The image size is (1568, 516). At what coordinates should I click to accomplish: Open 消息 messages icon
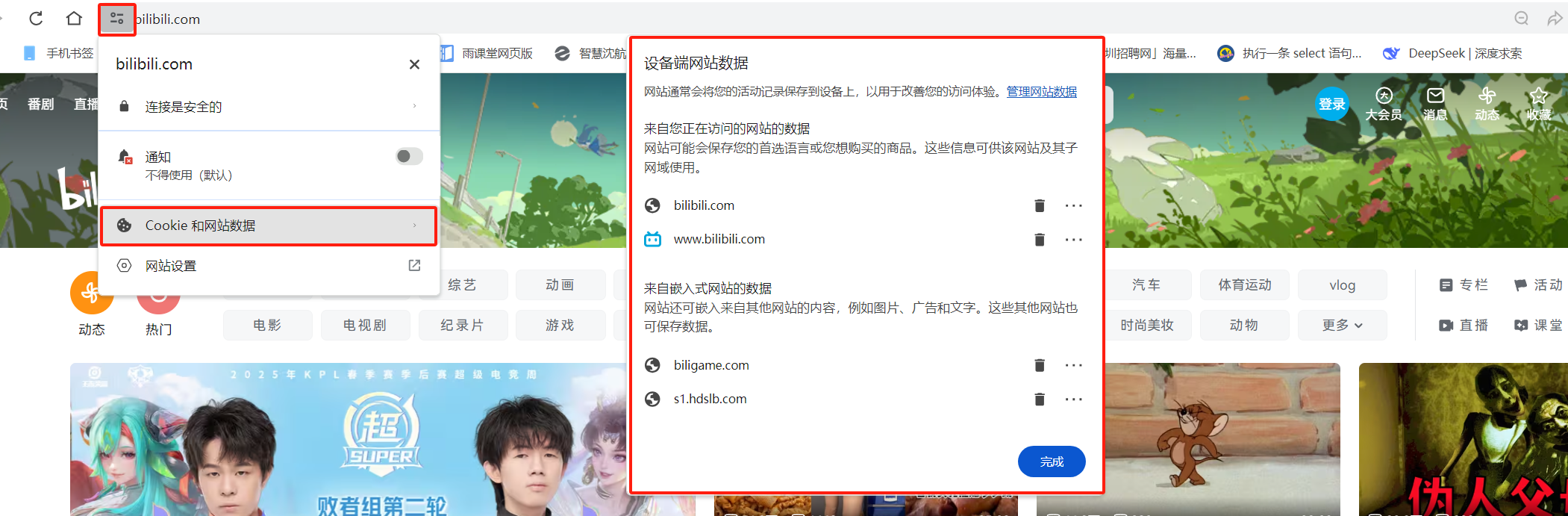[1435, 104]
